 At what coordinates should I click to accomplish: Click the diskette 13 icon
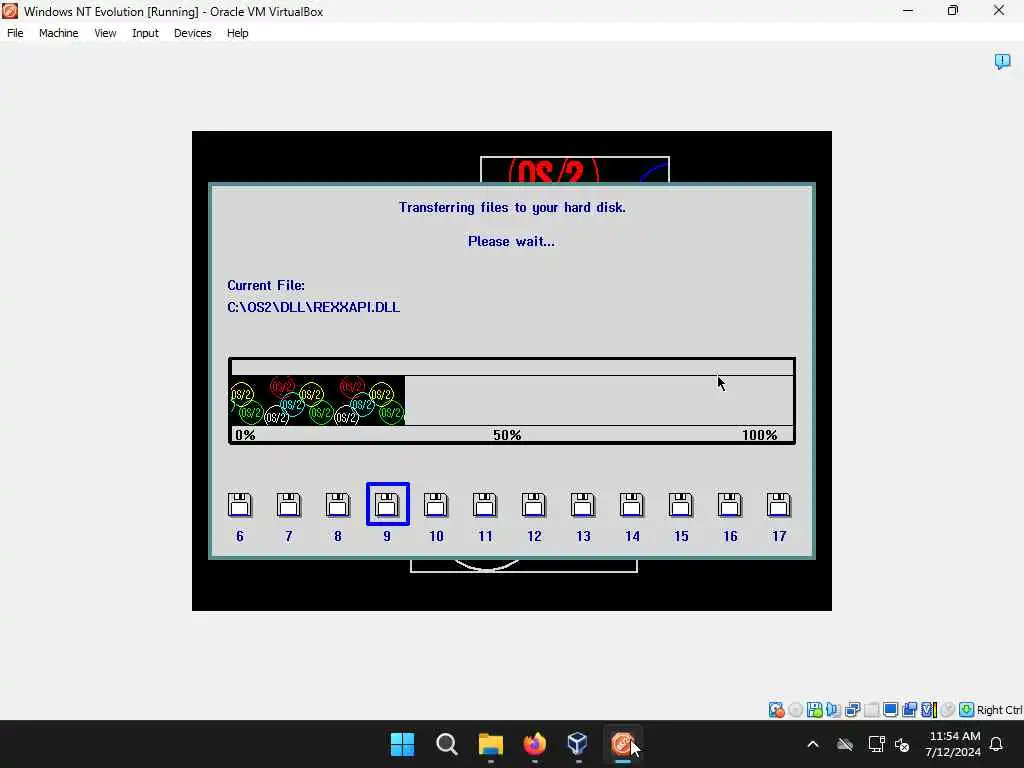point(583,505)
